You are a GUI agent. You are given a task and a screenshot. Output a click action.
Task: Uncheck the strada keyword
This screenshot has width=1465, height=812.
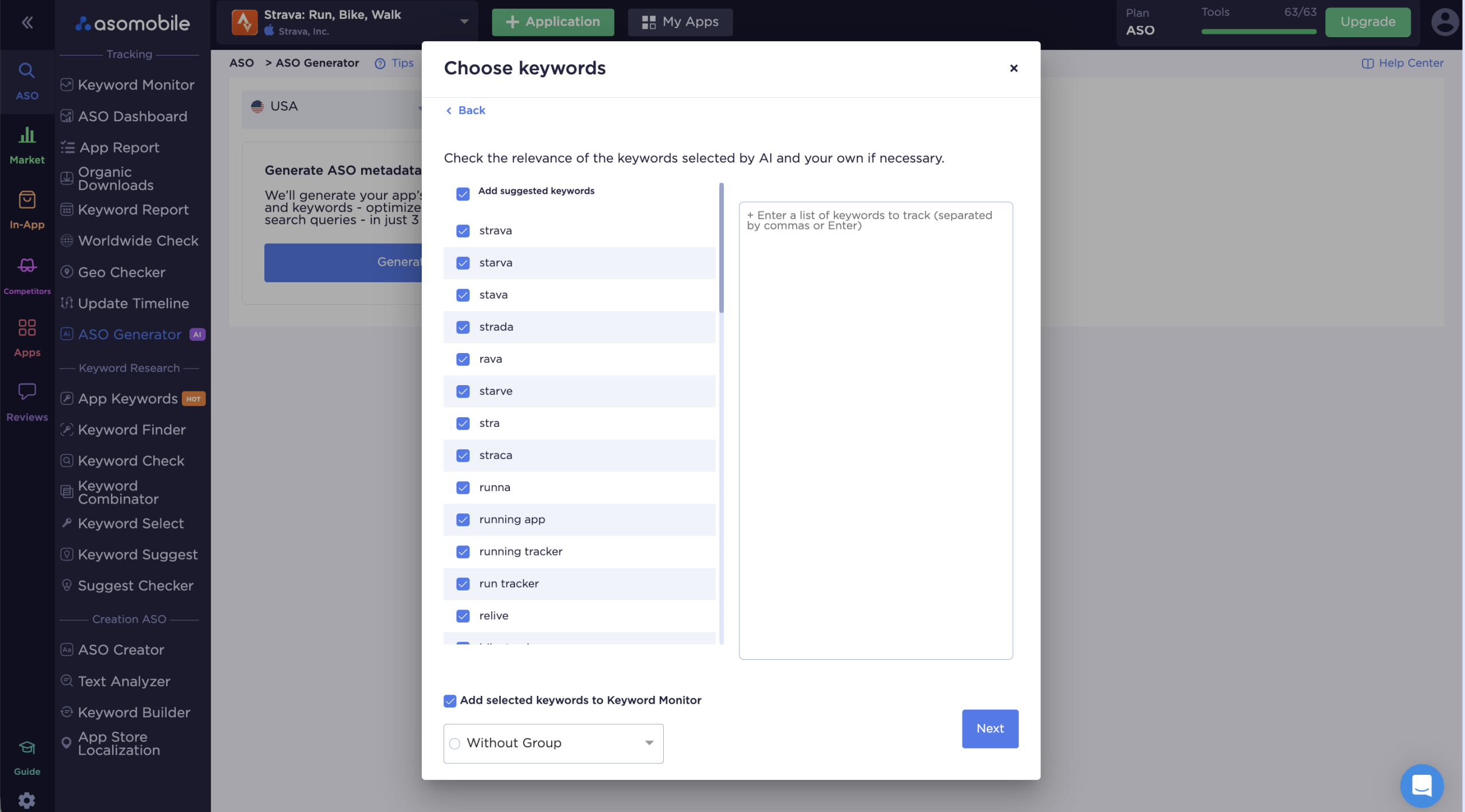(x=463, y=327)
